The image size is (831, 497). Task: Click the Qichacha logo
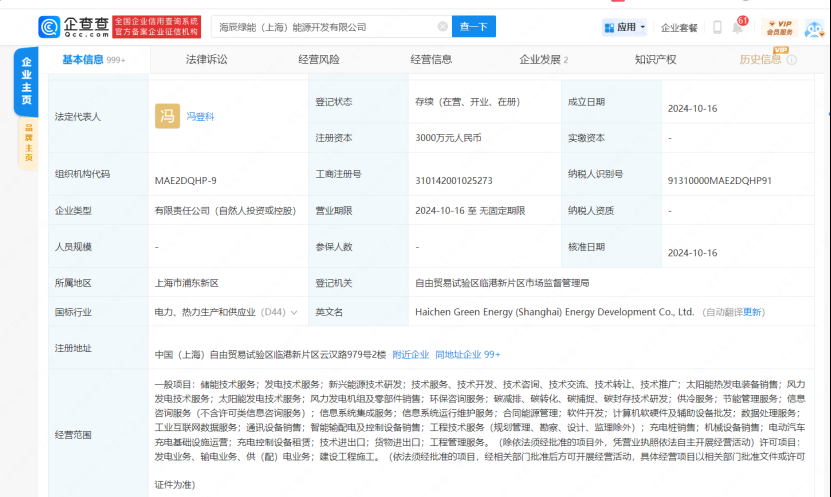pyautogui.click(x=72, y=26)
